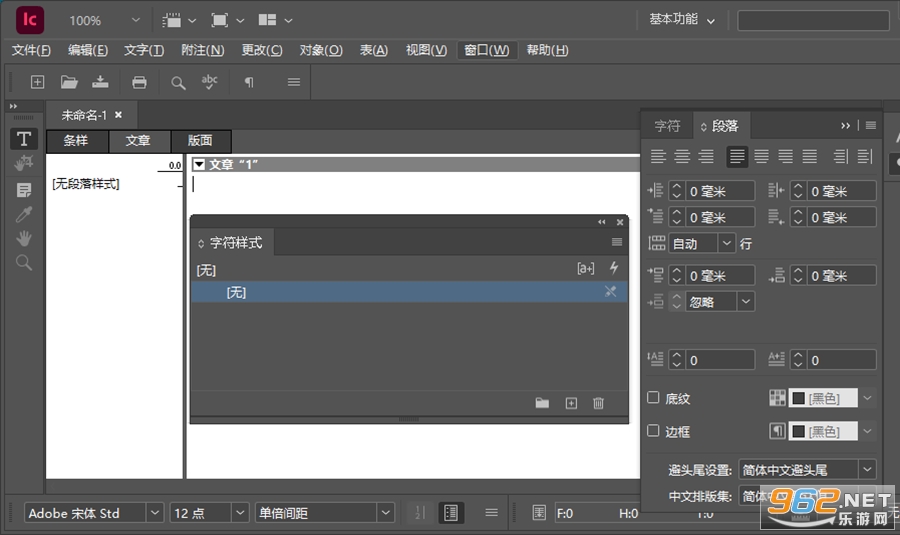Click the shading [黑色] color swatch
The image size is (900, 535).
[823, 398]
